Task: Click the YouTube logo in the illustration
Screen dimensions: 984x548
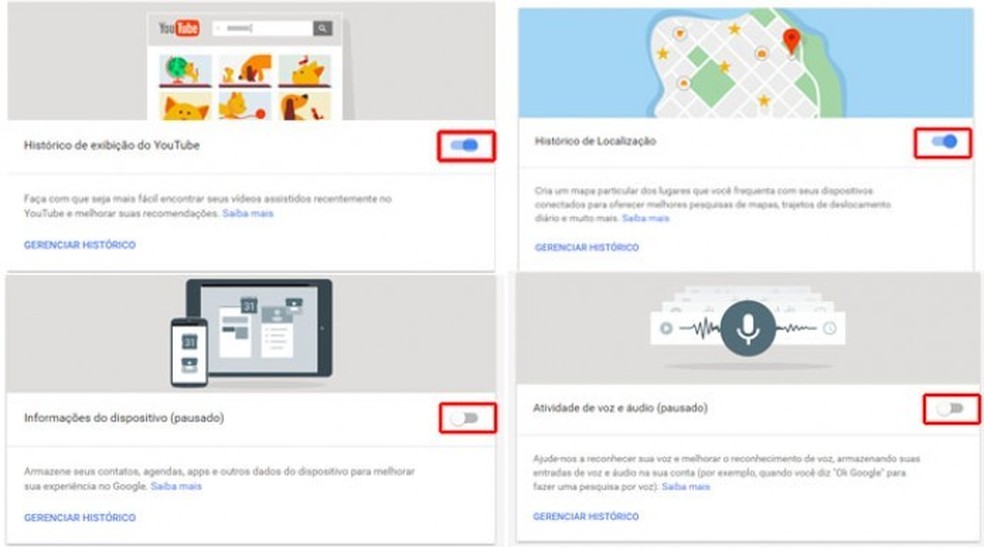Action: 179,28
